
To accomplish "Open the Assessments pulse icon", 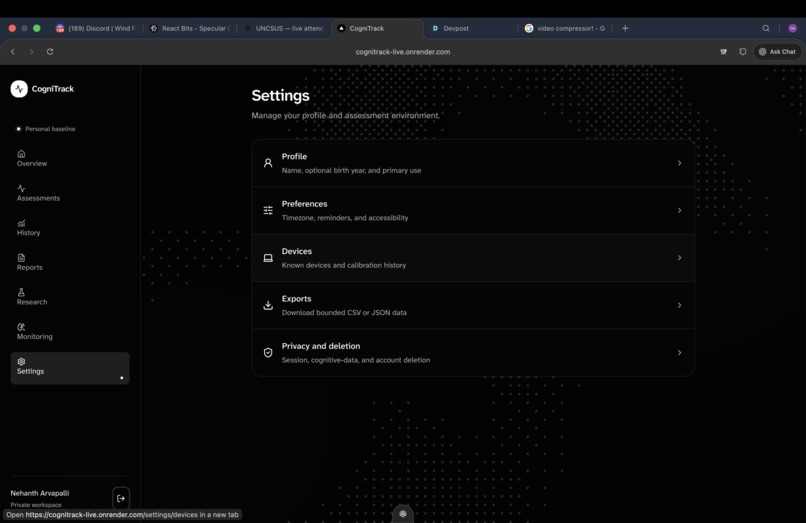I will (21, 188).
